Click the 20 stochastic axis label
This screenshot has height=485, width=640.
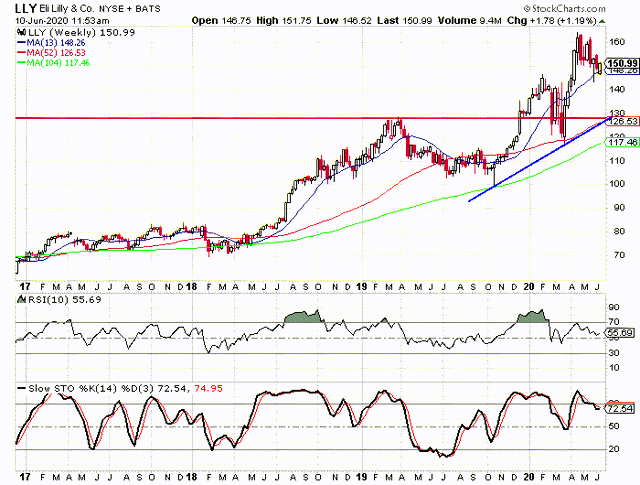[614, 449]
